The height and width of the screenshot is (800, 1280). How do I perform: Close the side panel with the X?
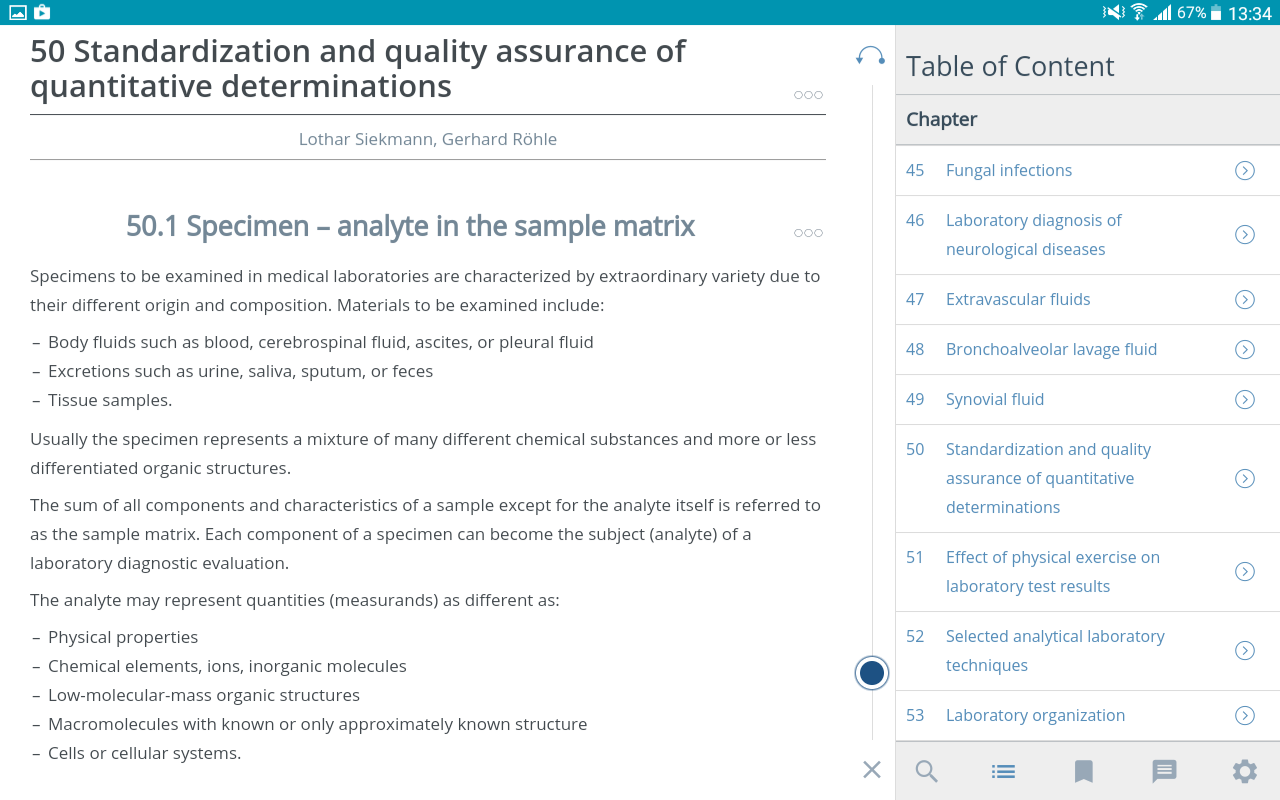click(x=872, y=769)
